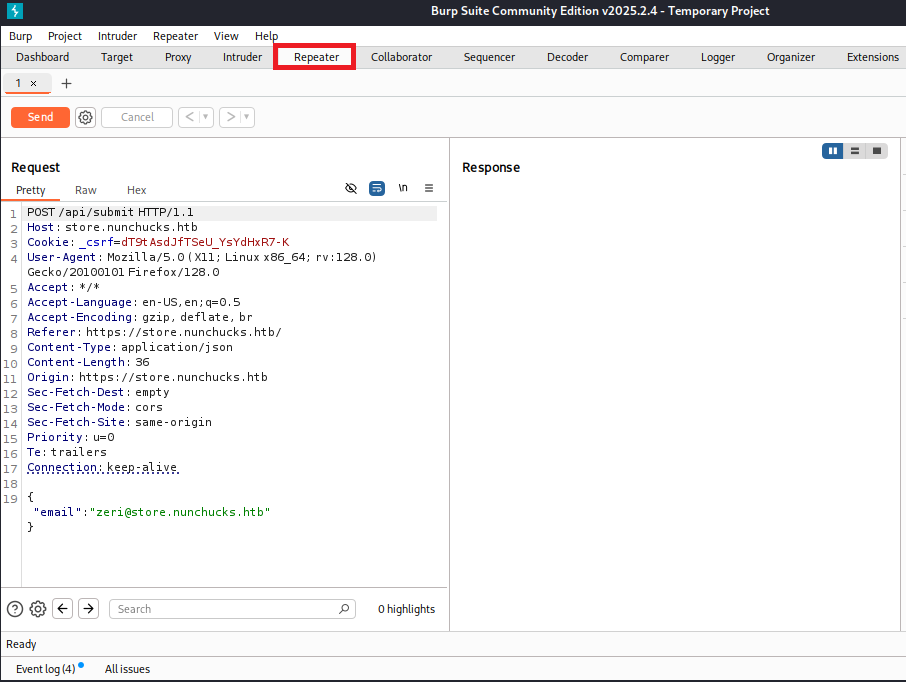Switch to the Decoder tab
The image size is (906, 682).
click(x=567, y=57)
